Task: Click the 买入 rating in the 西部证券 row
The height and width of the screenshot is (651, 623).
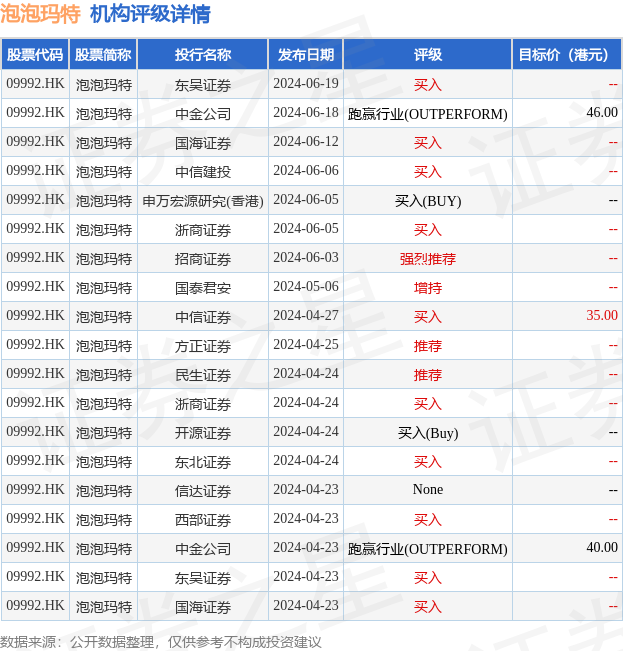Action: click(x=428, y=520)
